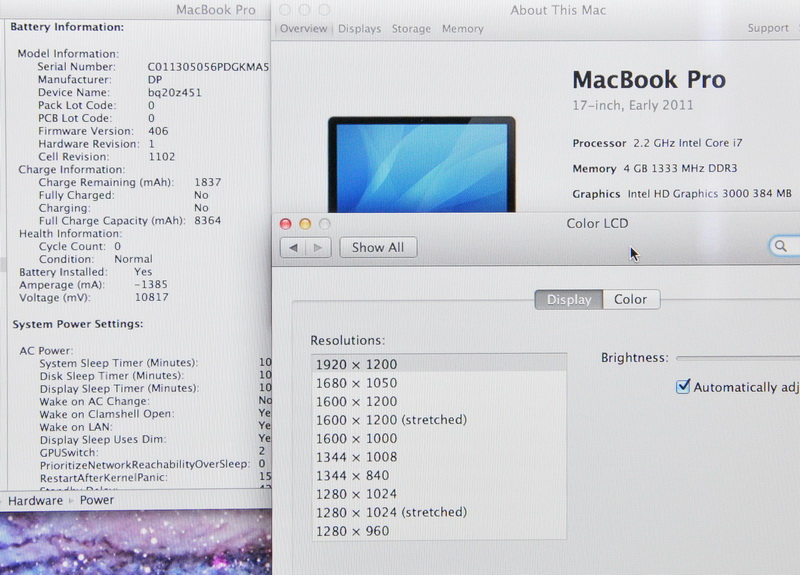Click Wake on LAN row
Screen dimensions: 800x575
click(155, 427)
